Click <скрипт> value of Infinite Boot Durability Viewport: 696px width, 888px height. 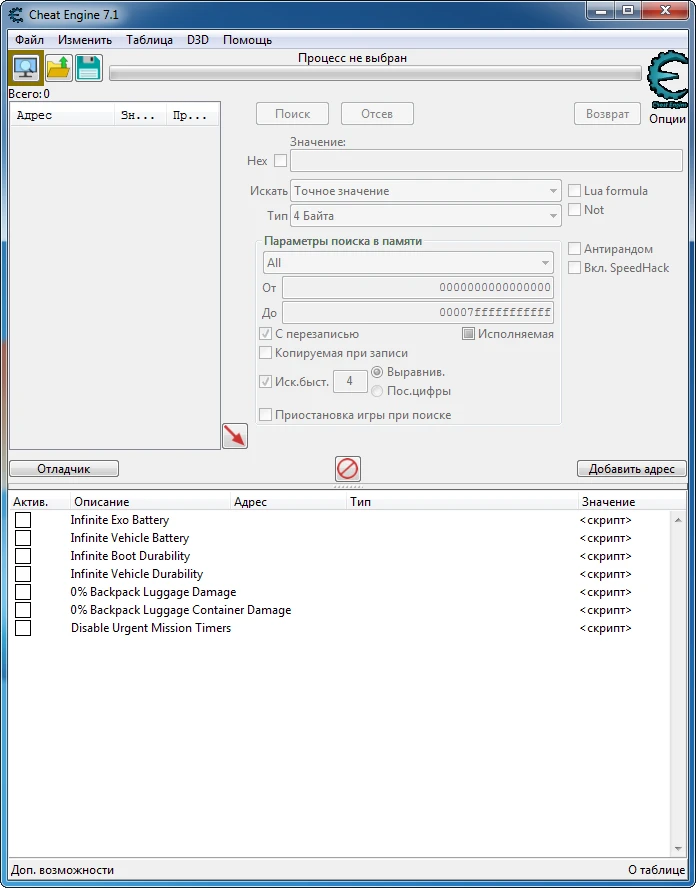[x=605, y=556]
